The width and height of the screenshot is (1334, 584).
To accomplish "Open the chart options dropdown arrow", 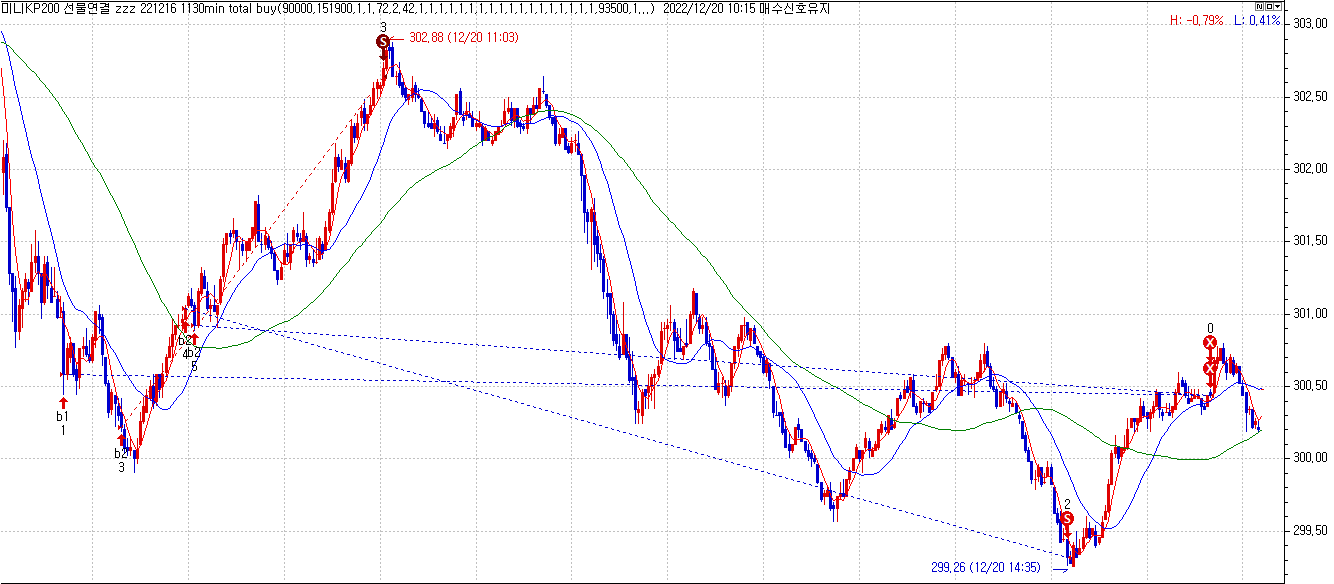I will pos(1277,6).
